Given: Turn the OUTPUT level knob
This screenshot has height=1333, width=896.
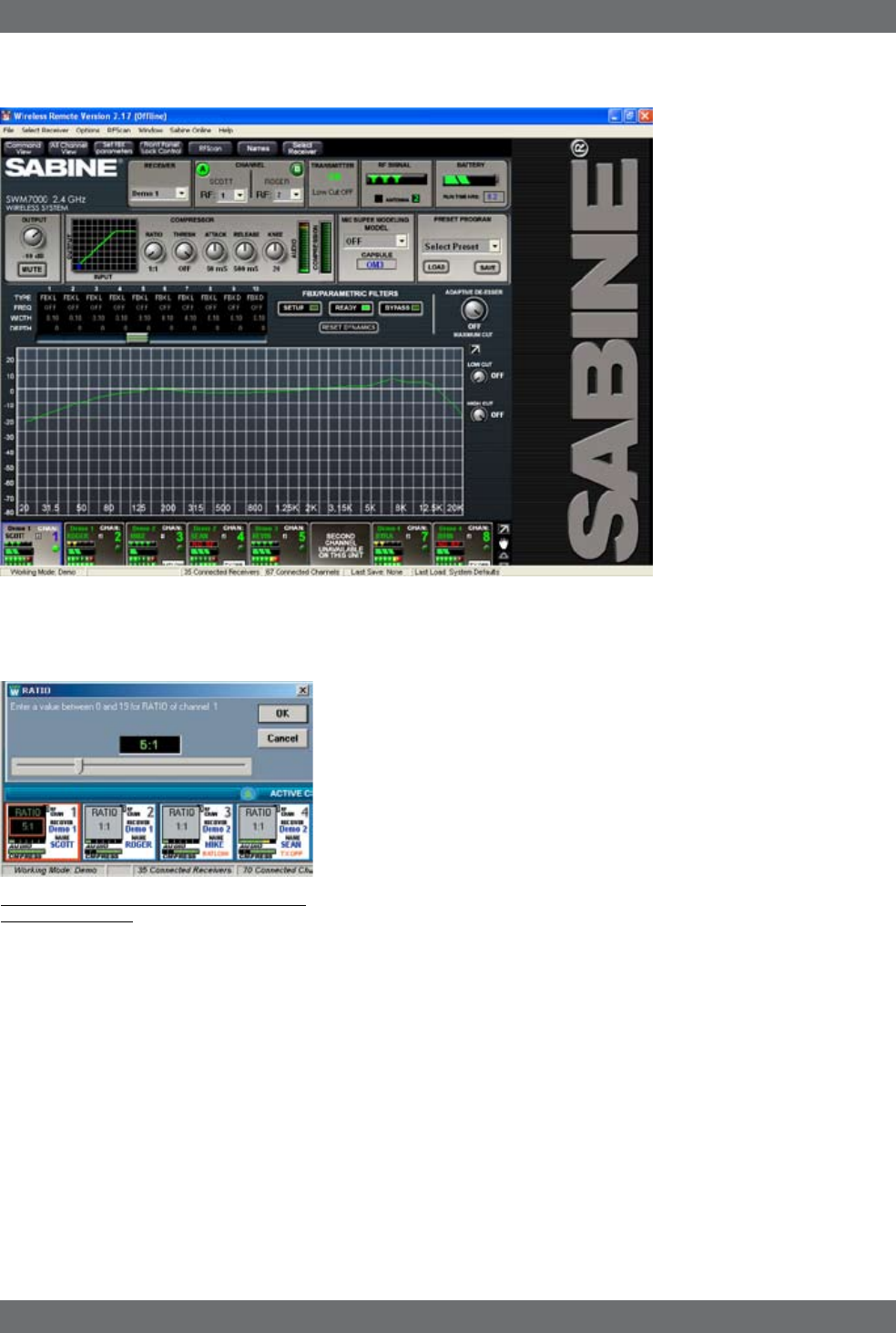Looking at the screenshot, I should tap(33, 239).
